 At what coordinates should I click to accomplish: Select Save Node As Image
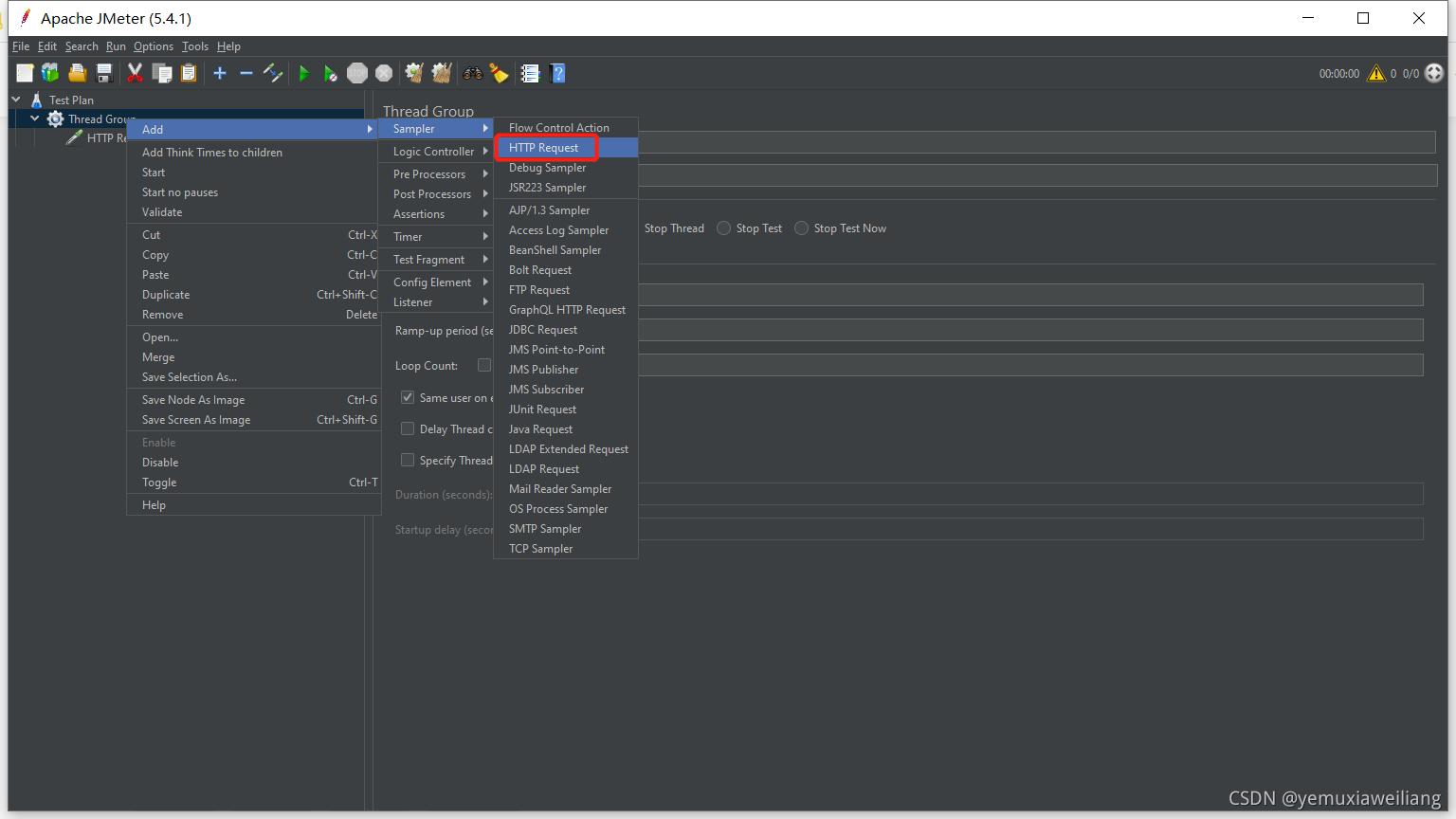pyautogui.click(x=254, y=399)
